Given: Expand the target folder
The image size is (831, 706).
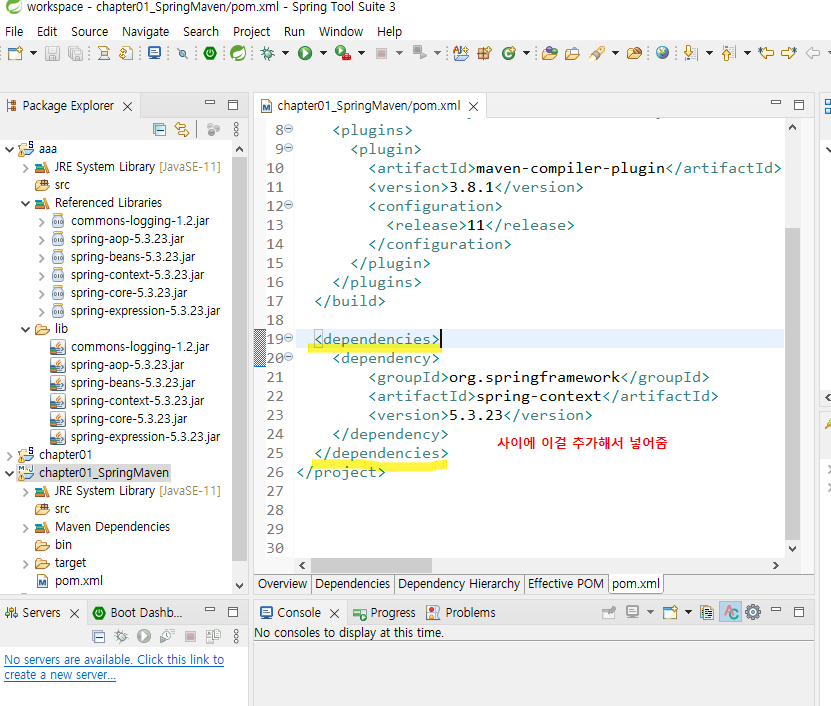Looking at the screenshot, I should pyautogui.click(x=25, y=564).
